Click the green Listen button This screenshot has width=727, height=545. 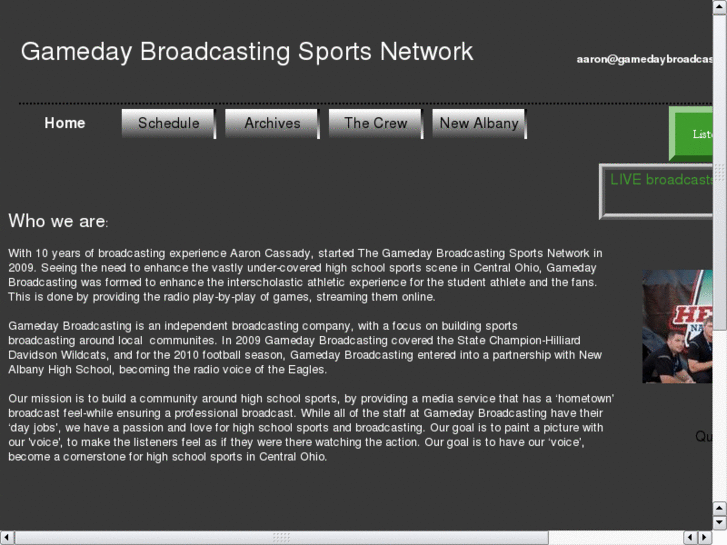click(691, 134)
